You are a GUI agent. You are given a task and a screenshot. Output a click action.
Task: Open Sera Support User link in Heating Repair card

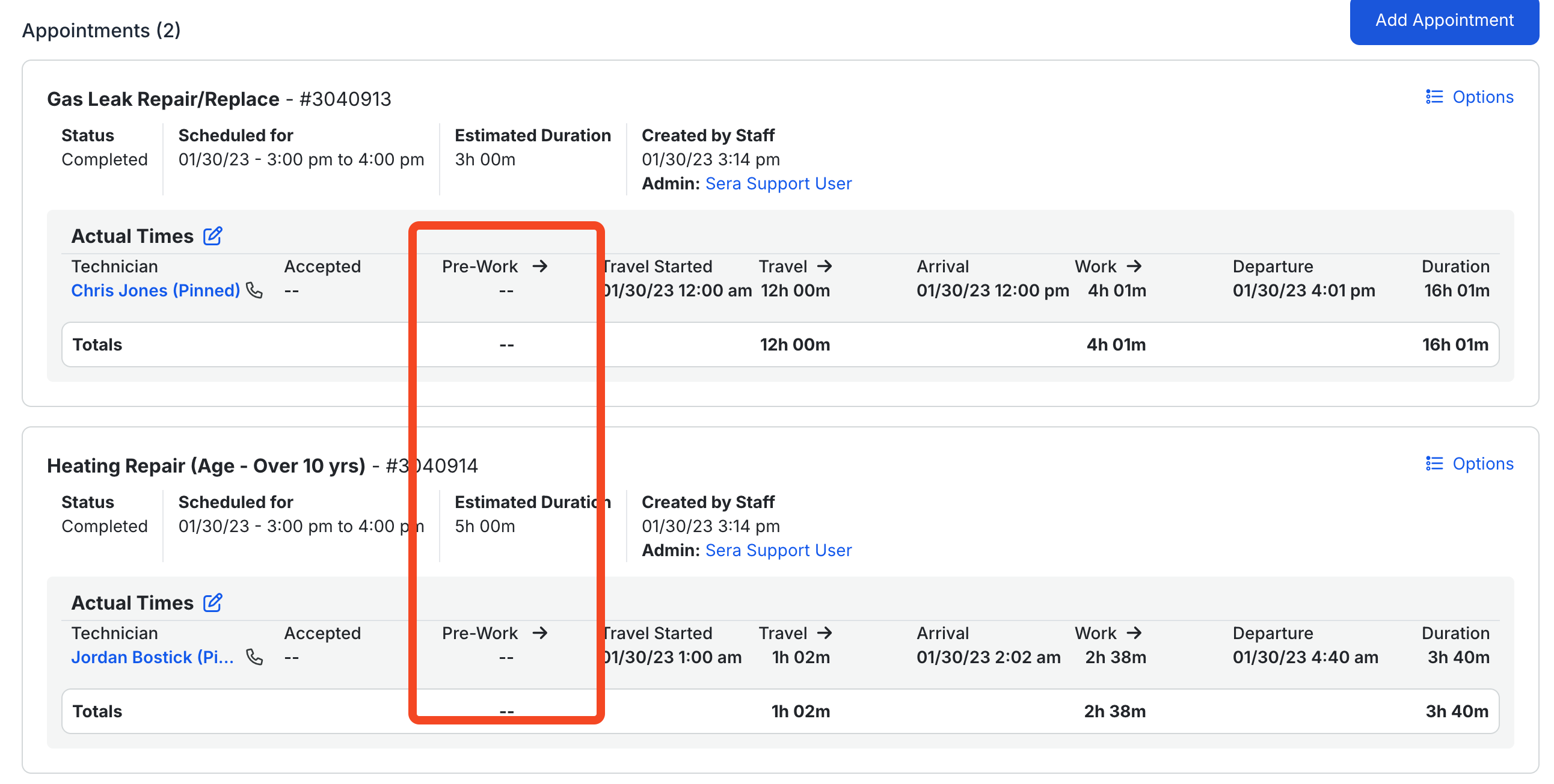tap(778, 550)
